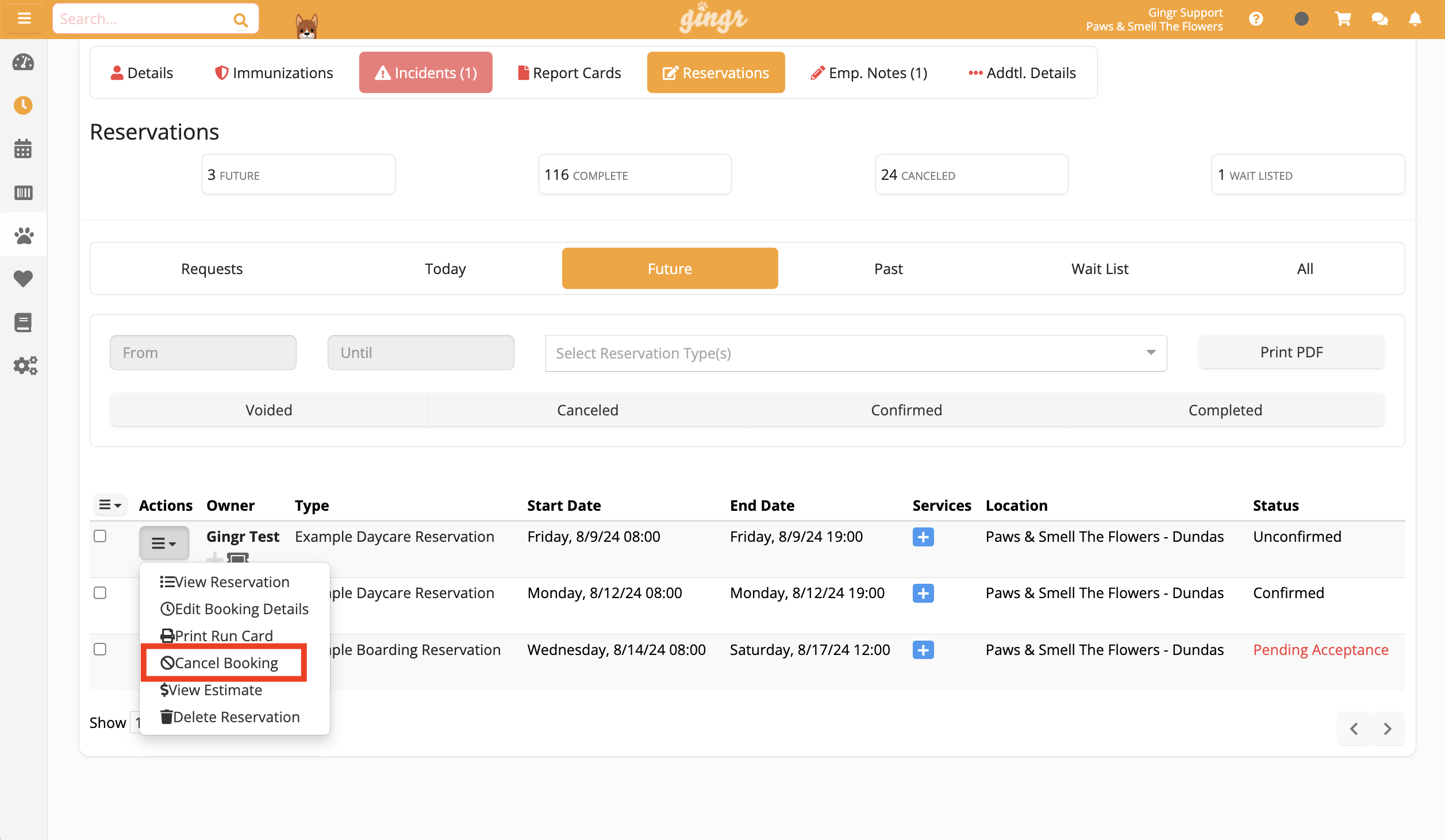The width and height of the screenshot is (1445, 840).
Task: Open the Incidents (1) tab
Action: point(425,73)
